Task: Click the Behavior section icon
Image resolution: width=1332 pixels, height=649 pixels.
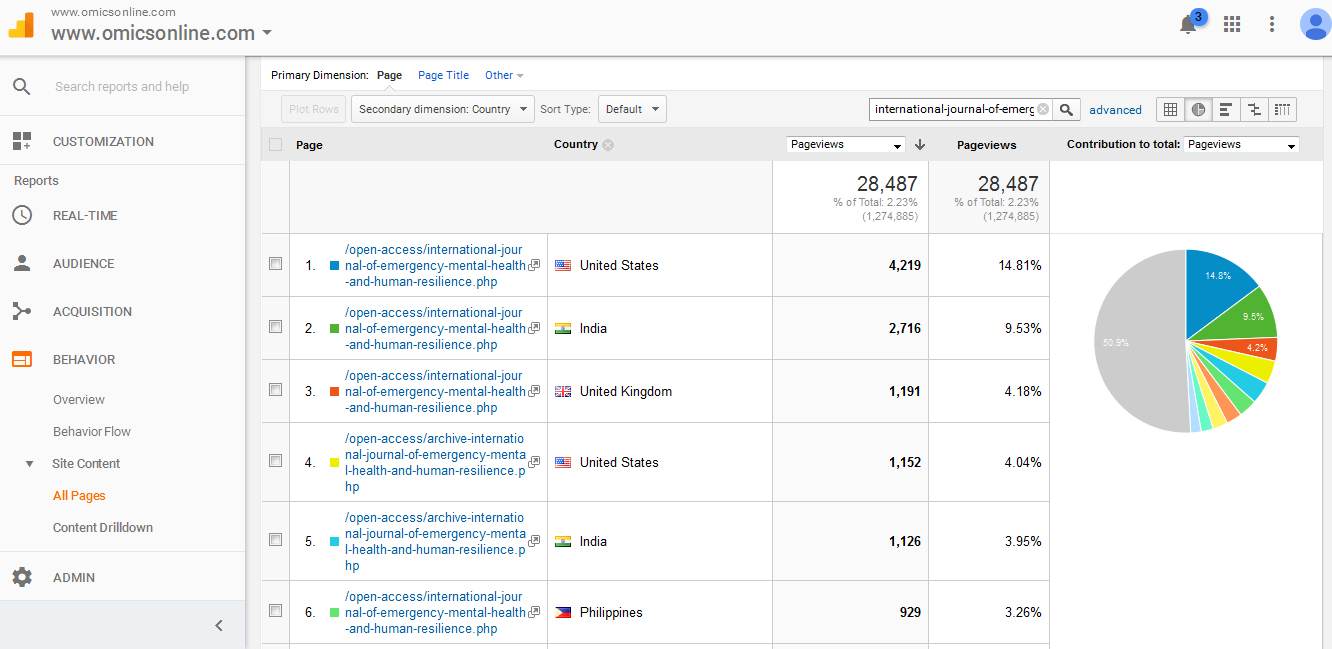Action: (22, 359)
